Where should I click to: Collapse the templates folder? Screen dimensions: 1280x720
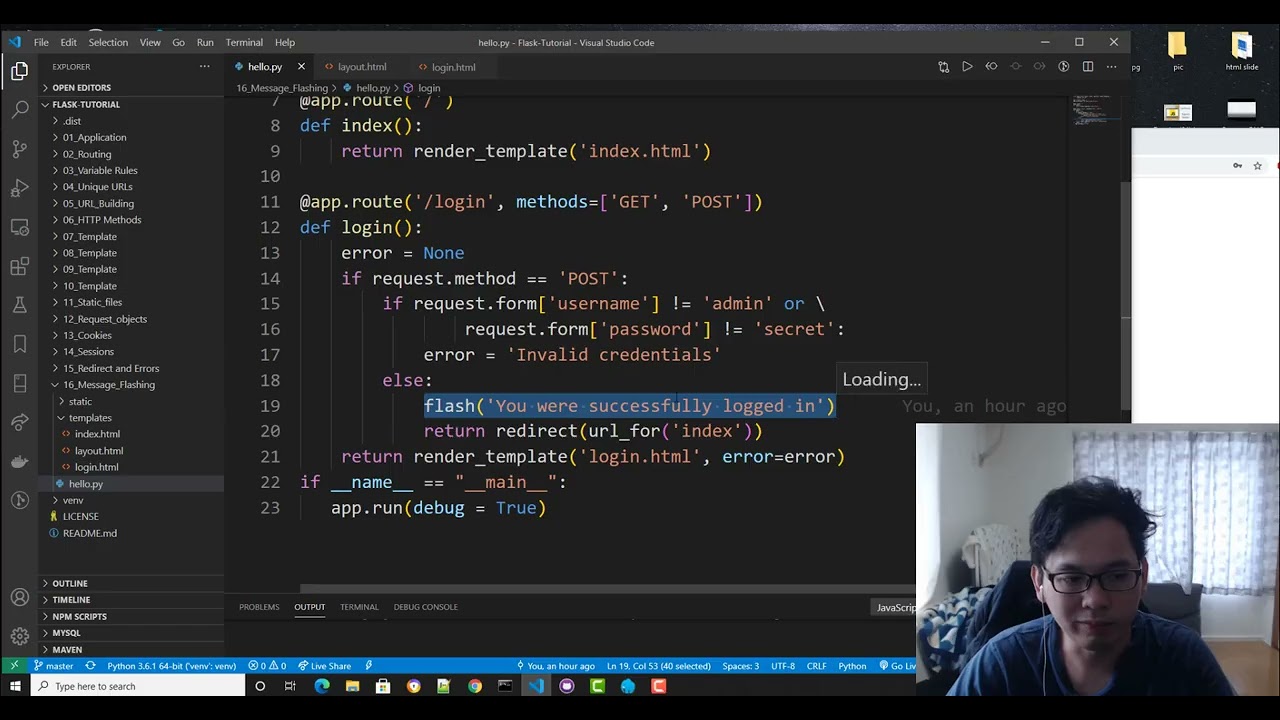point(132,418)
